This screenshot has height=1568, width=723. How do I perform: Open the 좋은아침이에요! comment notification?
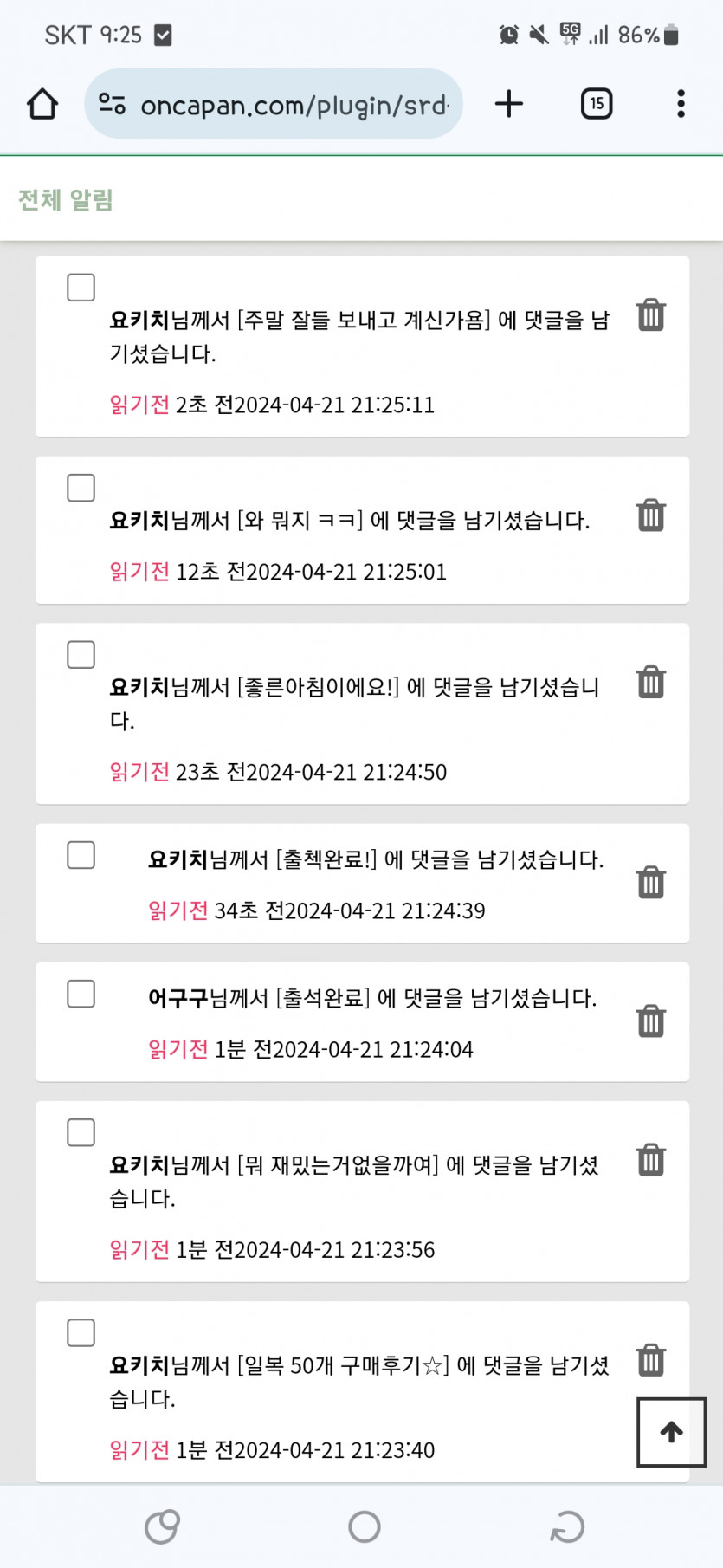(354, 703)
